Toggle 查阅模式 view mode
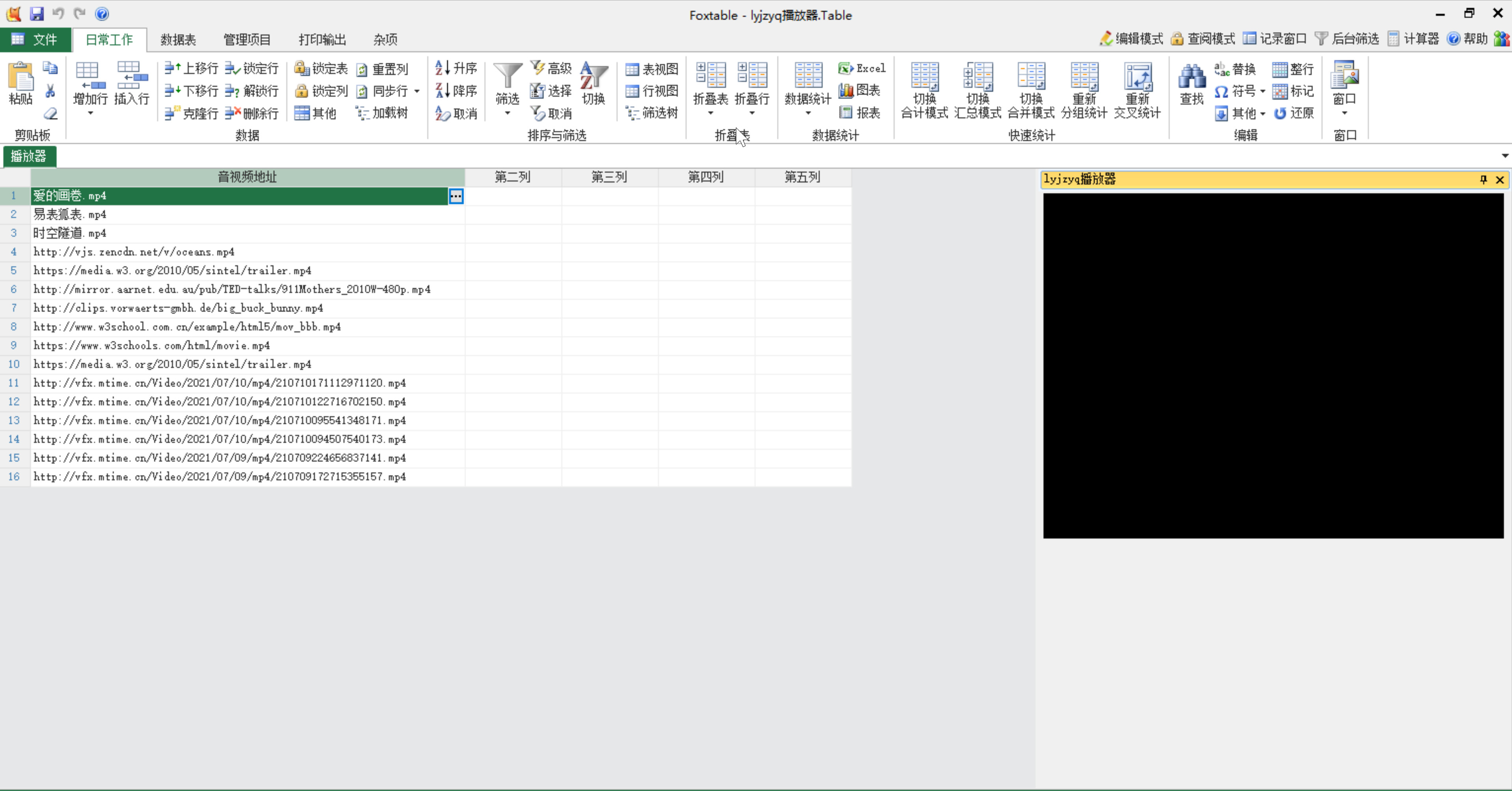Screen dimensions: 1512x791 click(1203, 39)
